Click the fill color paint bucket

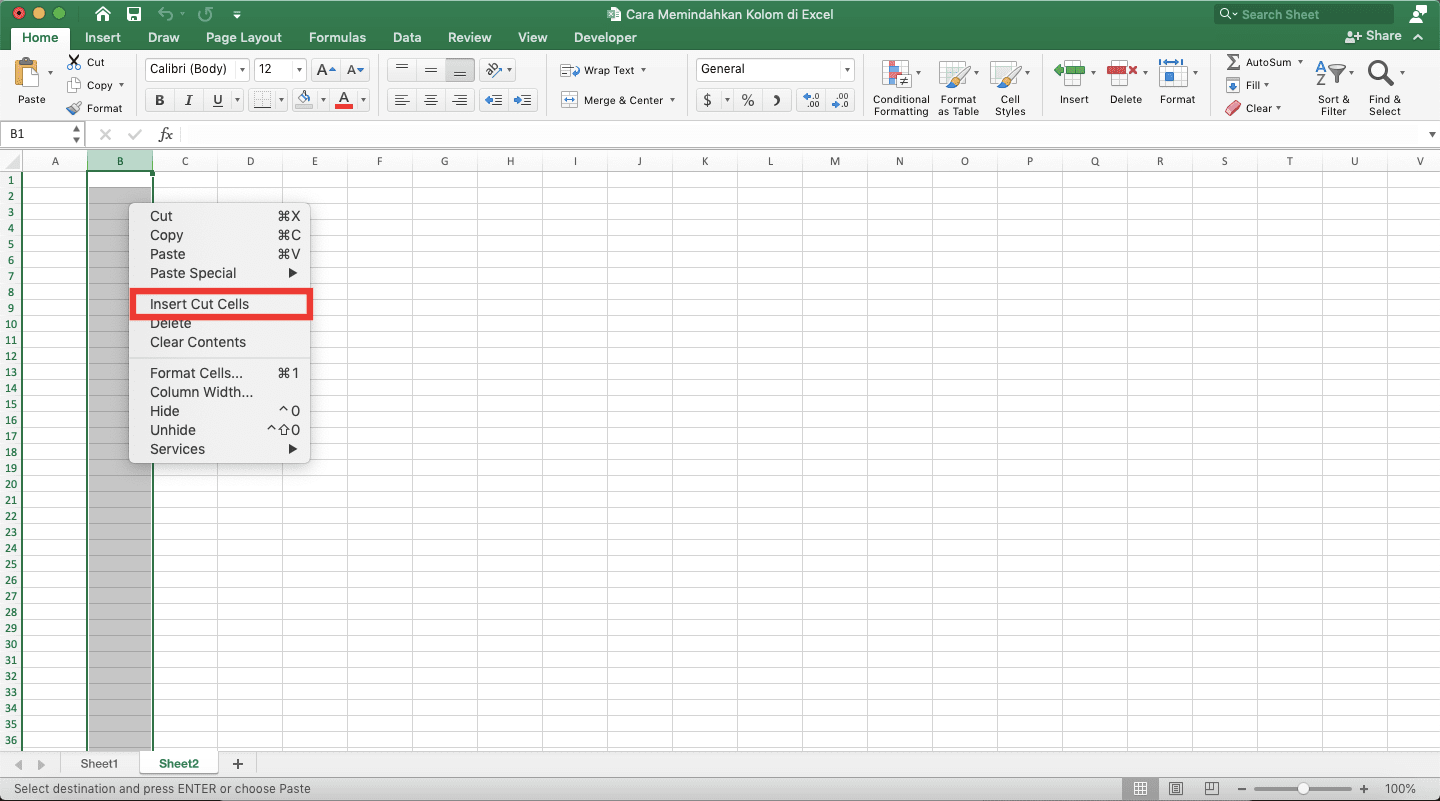(x=305, y=100)
